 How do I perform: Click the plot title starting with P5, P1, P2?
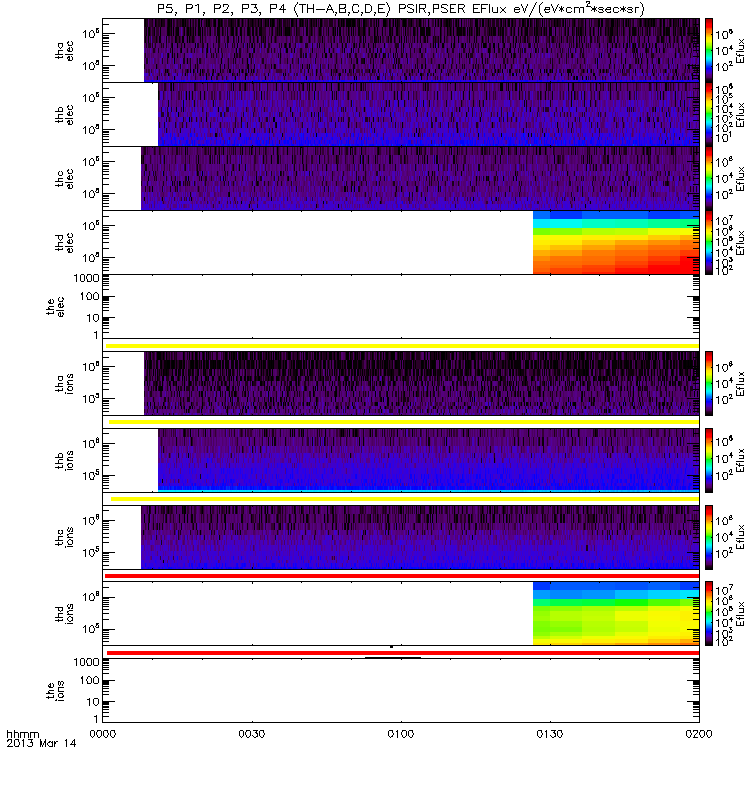(x=401, y=9)
